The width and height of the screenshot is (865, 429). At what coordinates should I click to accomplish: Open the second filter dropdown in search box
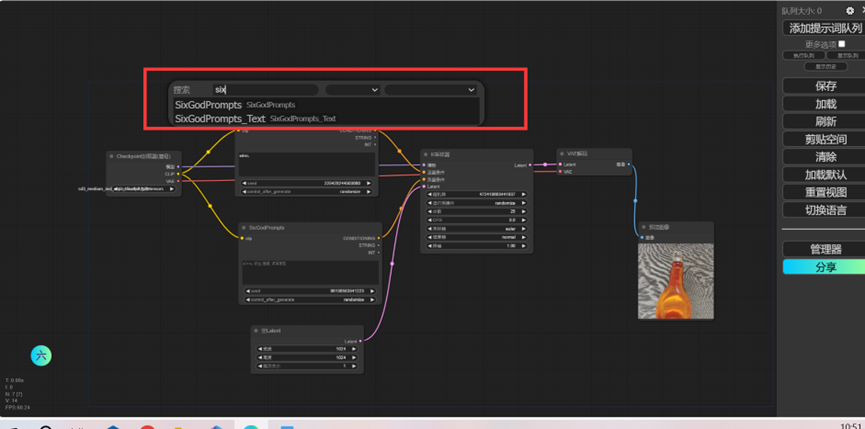pyautogui.click(x=430, y=89)
